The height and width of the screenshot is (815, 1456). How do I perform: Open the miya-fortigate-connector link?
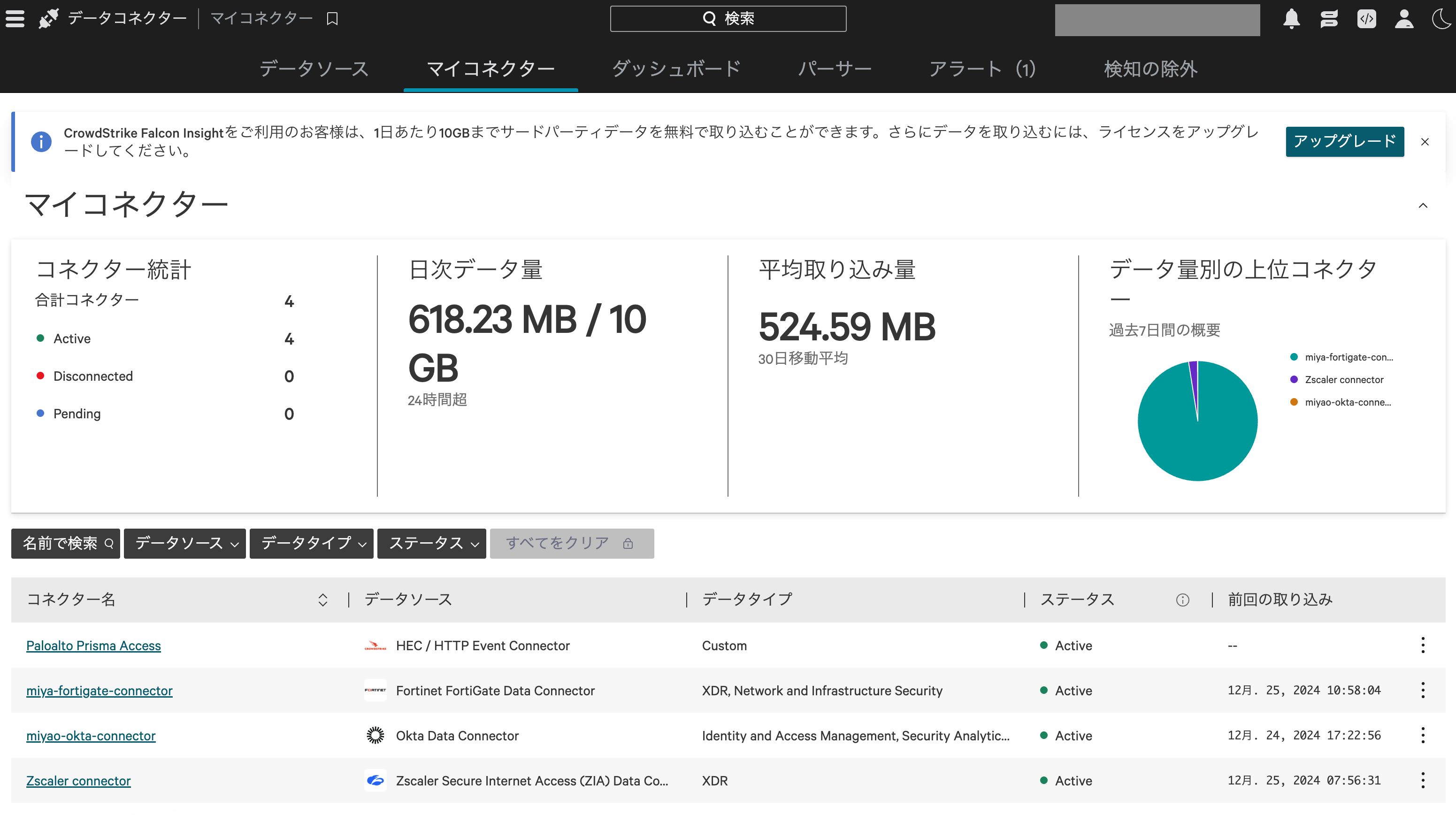[x=100, y=691]
